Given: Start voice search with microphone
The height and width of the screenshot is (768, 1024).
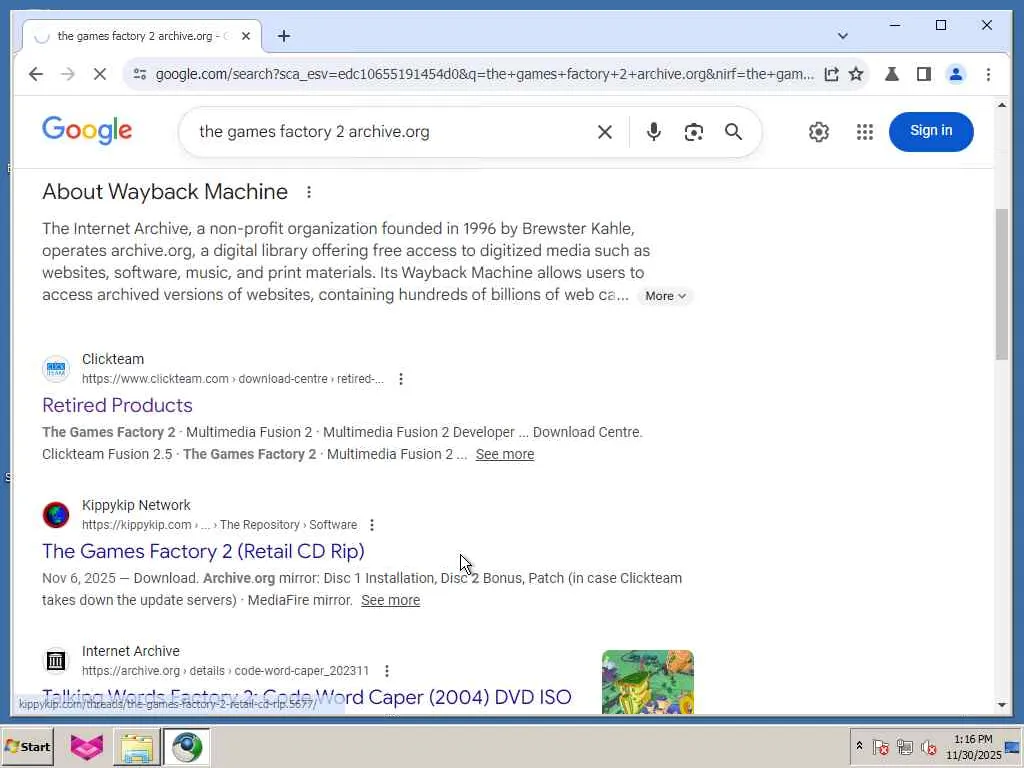Looking at the screenshot, I should (x=653, y=132).
